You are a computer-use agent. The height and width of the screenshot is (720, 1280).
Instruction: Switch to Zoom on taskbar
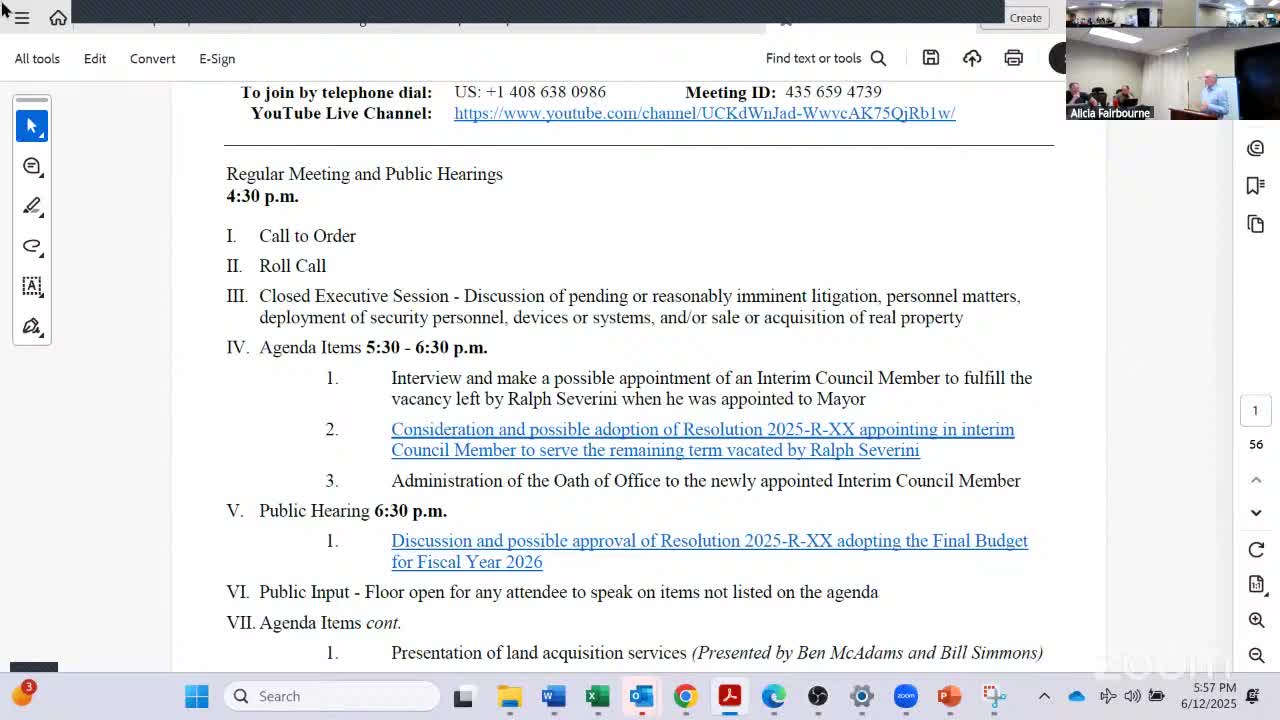point(906,696)
